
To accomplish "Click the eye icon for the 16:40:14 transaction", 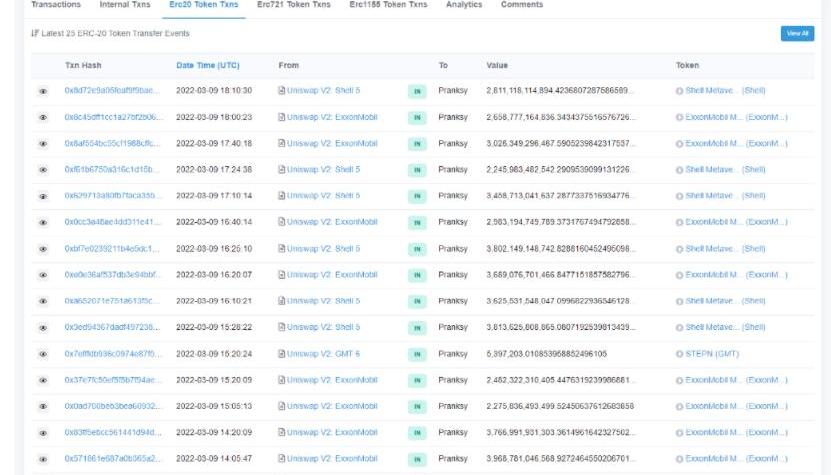I will pos(43,222).
